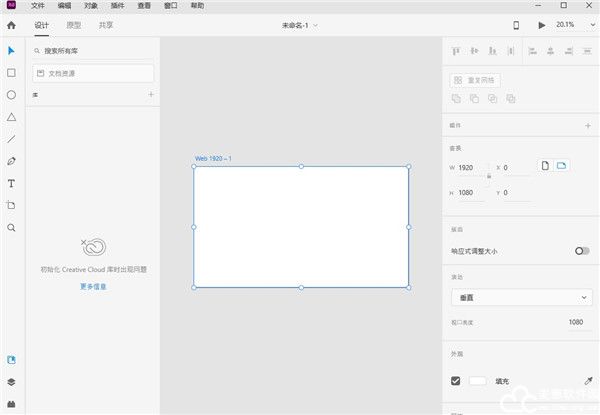Switch to the 原型 tab
600x415 pixels.
coord(74,24)
